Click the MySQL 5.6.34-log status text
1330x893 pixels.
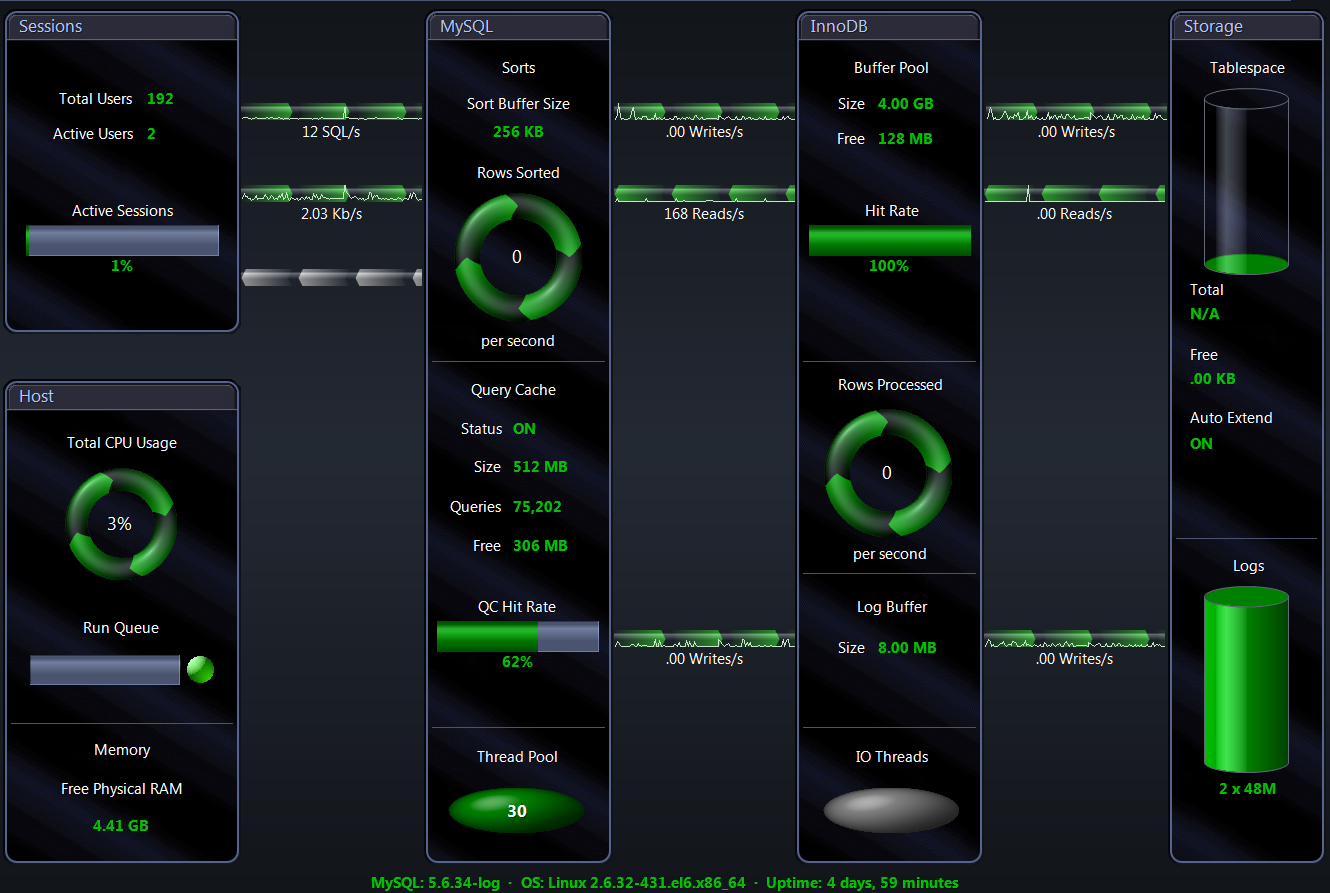(434, 883)
